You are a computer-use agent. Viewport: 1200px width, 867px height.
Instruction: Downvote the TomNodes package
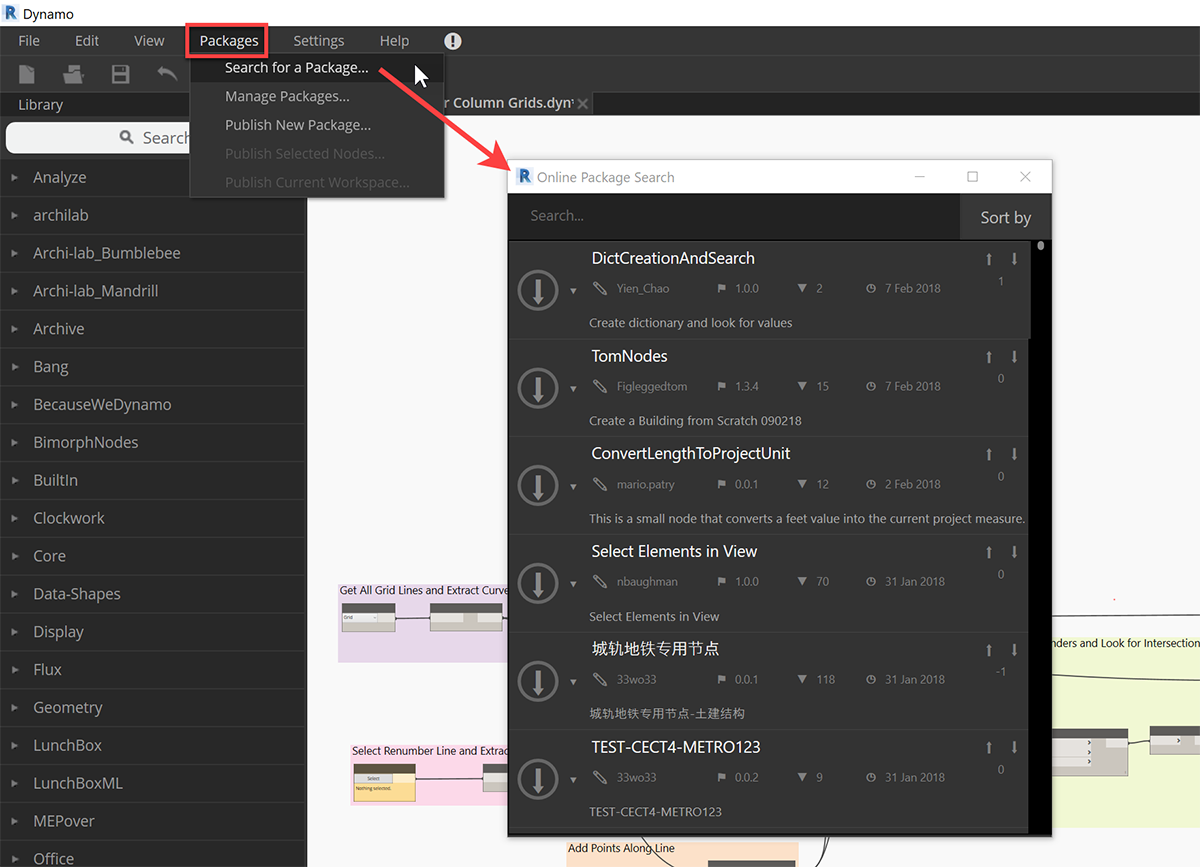(x=1014, y=357)
